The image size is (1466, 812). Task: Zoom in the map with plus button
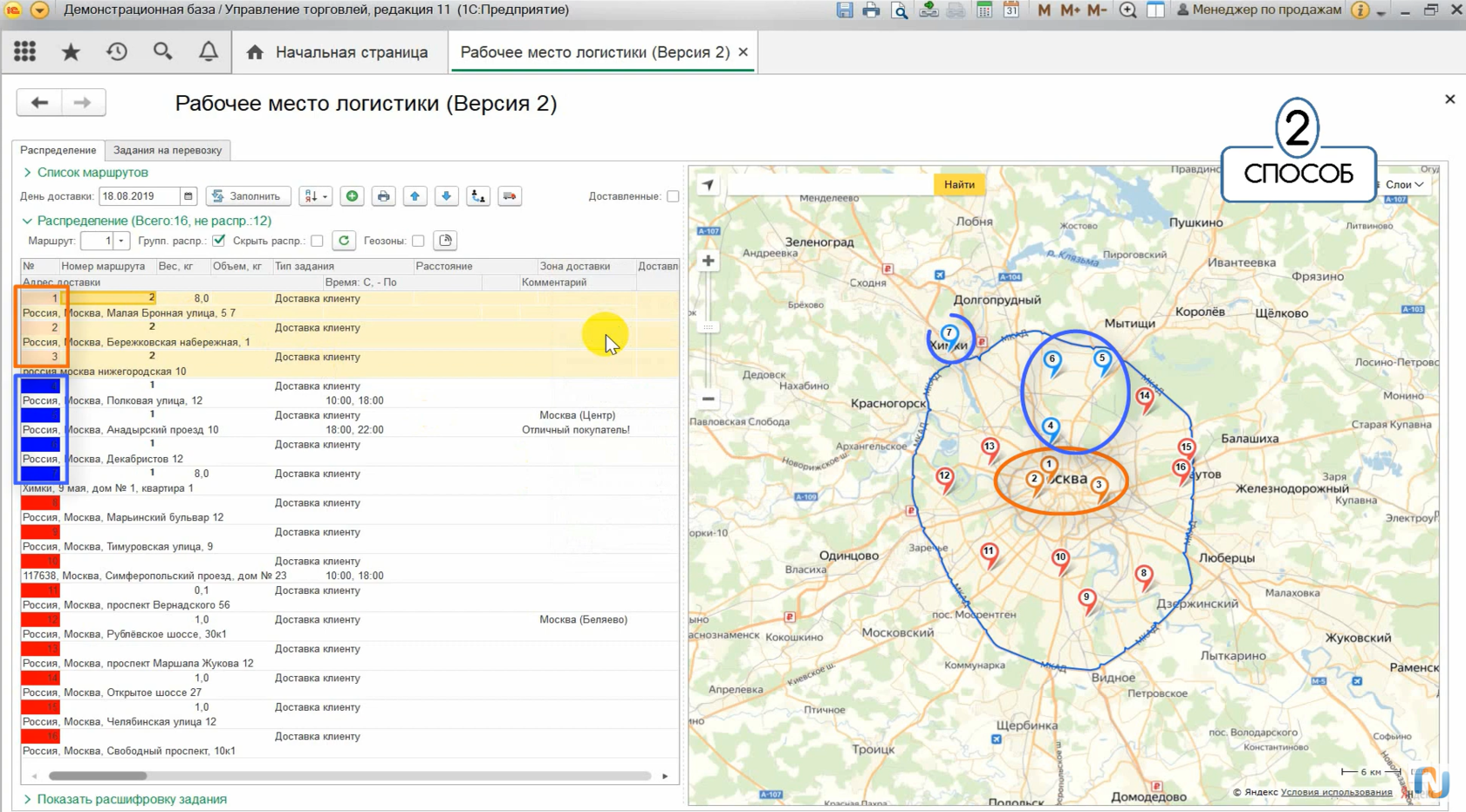[709, 261]
